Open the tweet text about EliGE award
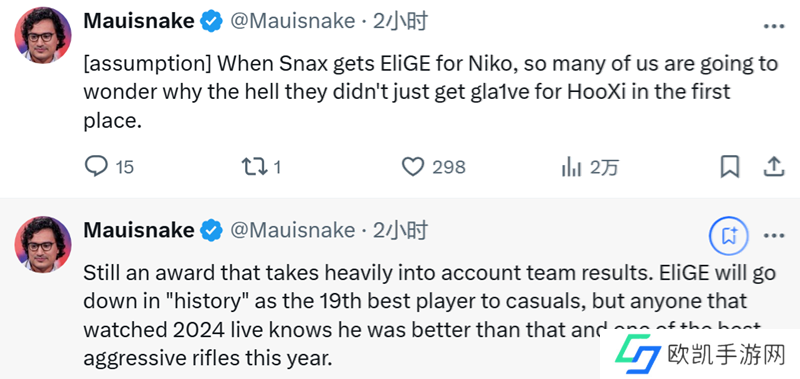 tap(430, 316)
